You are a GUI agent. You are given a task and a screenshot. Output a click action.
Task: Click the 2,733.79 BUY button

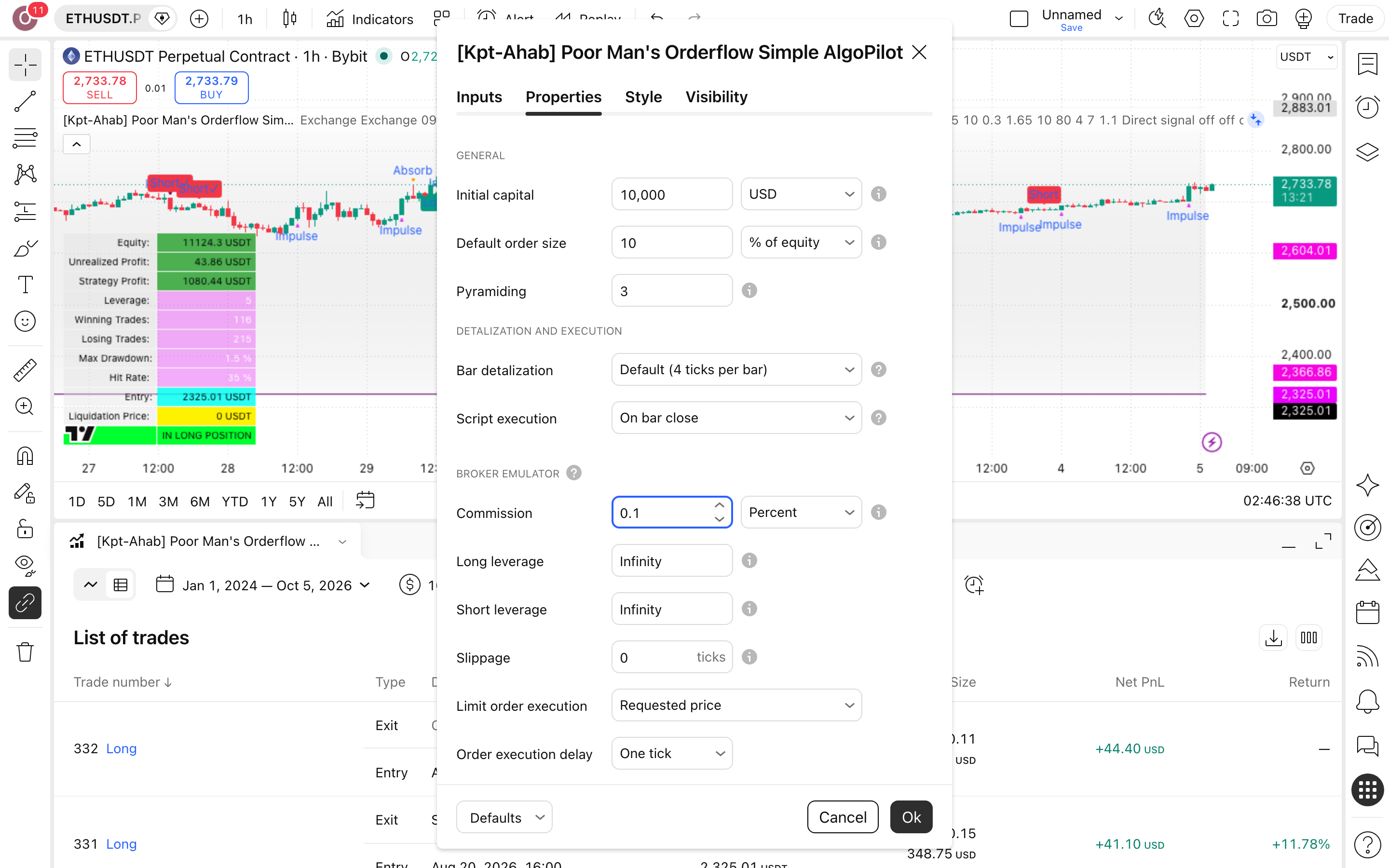[211, 87]
